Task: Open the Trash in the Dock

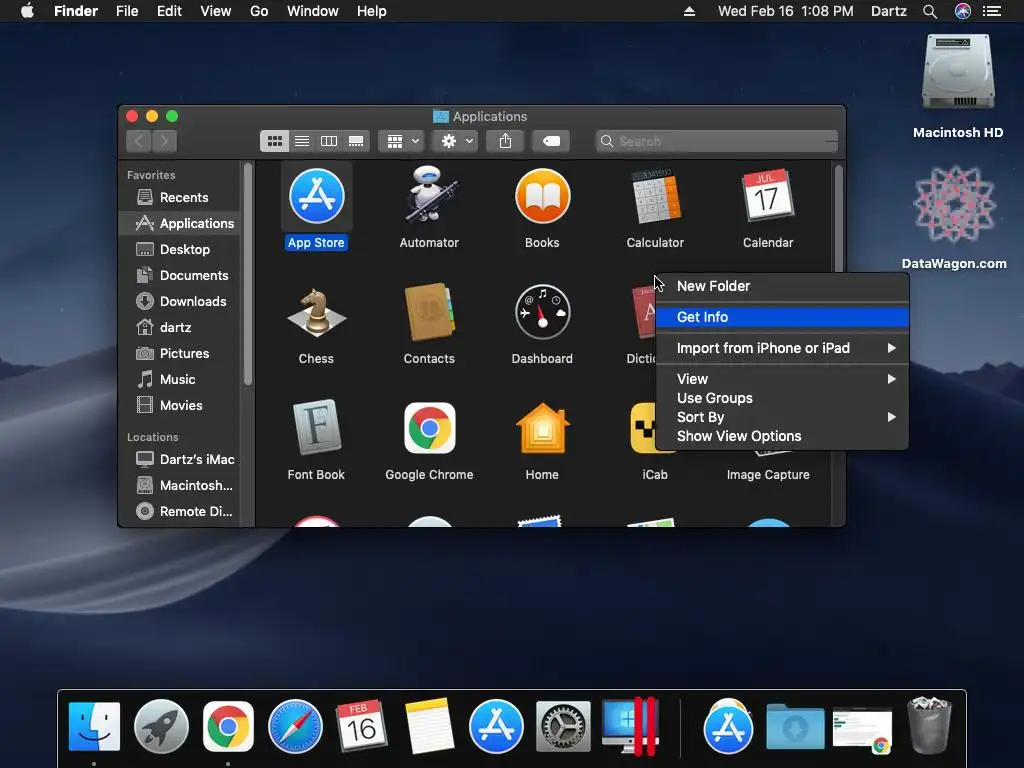Action: [x=929, y=726]
